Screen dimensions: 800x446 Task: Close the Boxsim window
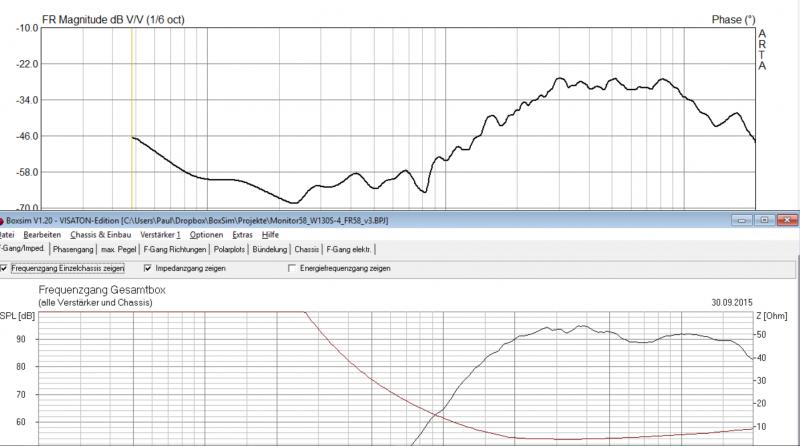(x=787, y=220)
